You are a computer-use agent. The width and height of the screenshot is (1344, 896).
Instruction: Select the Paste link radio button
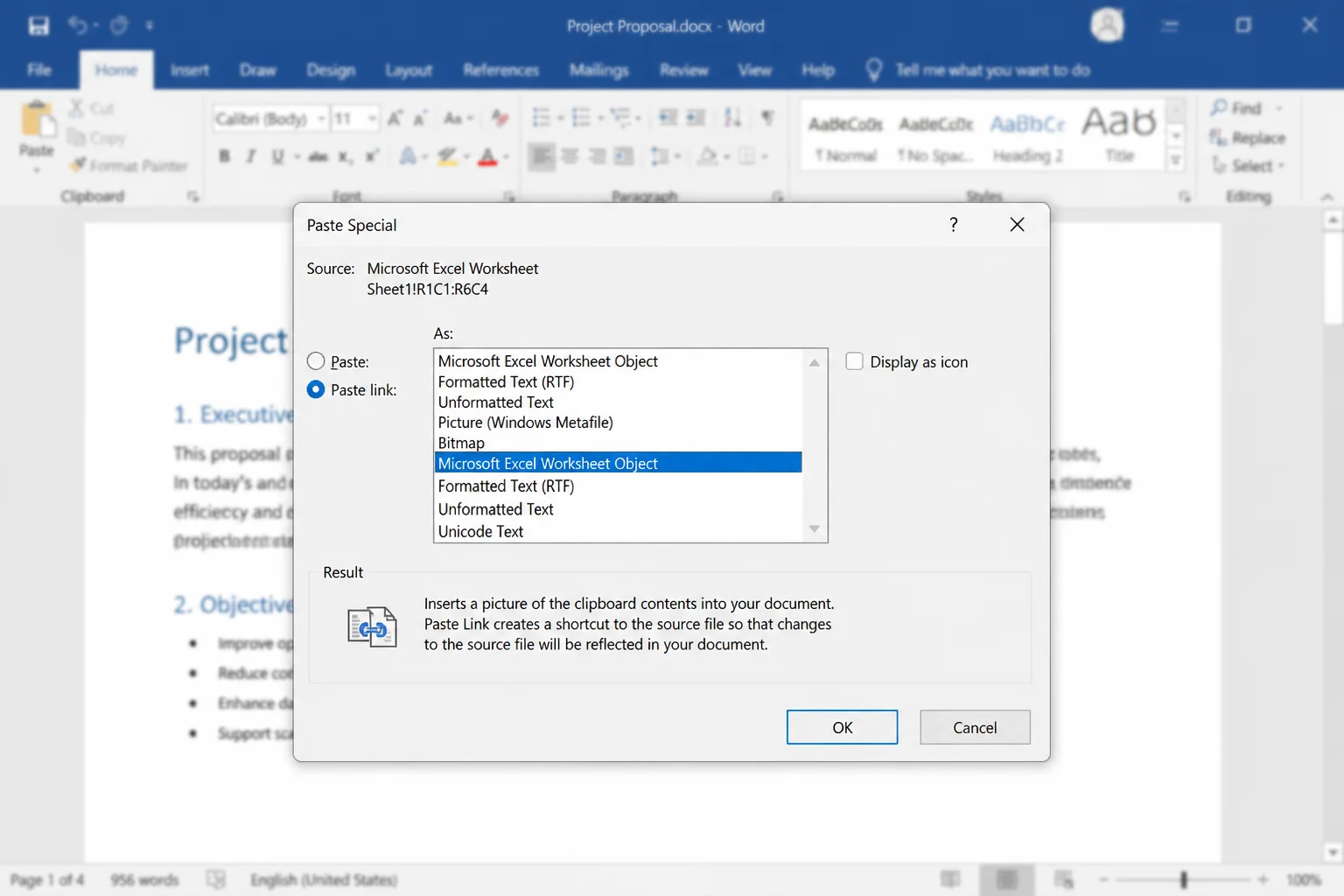pos(316,389)
